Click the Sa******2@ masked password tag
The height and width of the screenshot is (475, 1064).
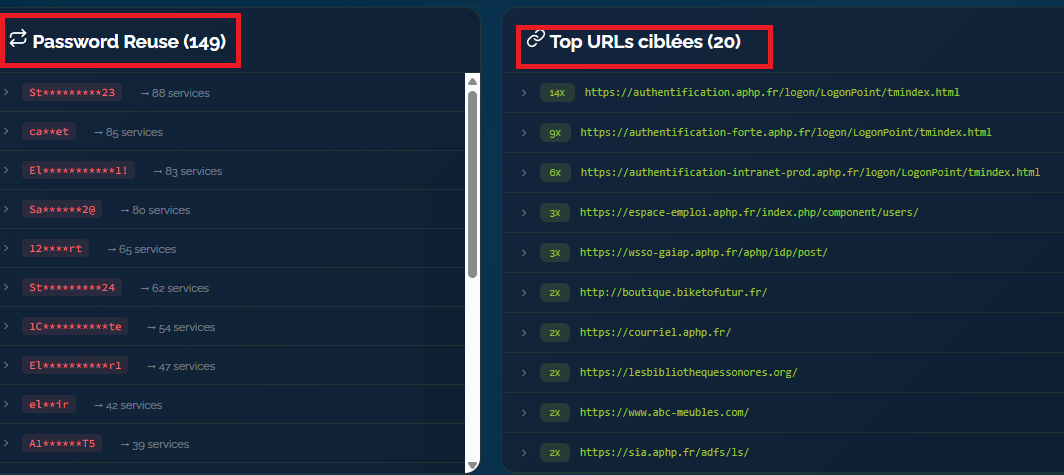tap(62, 210)
